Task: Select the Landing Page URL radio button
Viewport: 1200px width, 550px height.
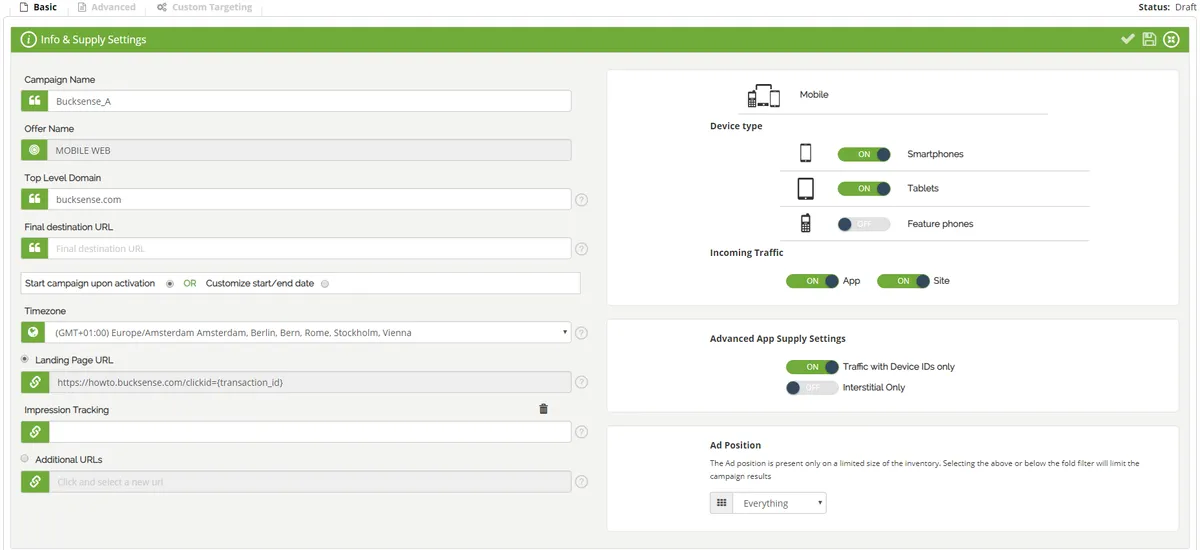Action: tap(25, 359)
